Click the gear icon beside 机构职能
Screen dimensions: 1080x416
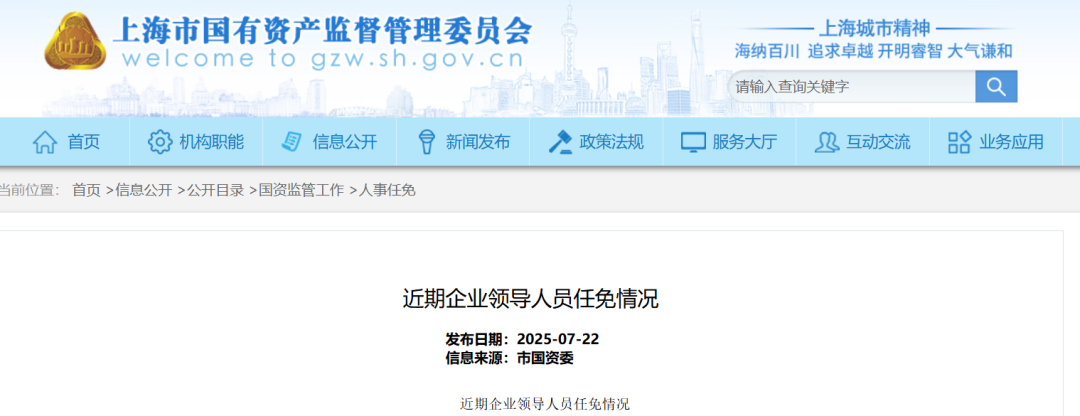click(160, 142)
